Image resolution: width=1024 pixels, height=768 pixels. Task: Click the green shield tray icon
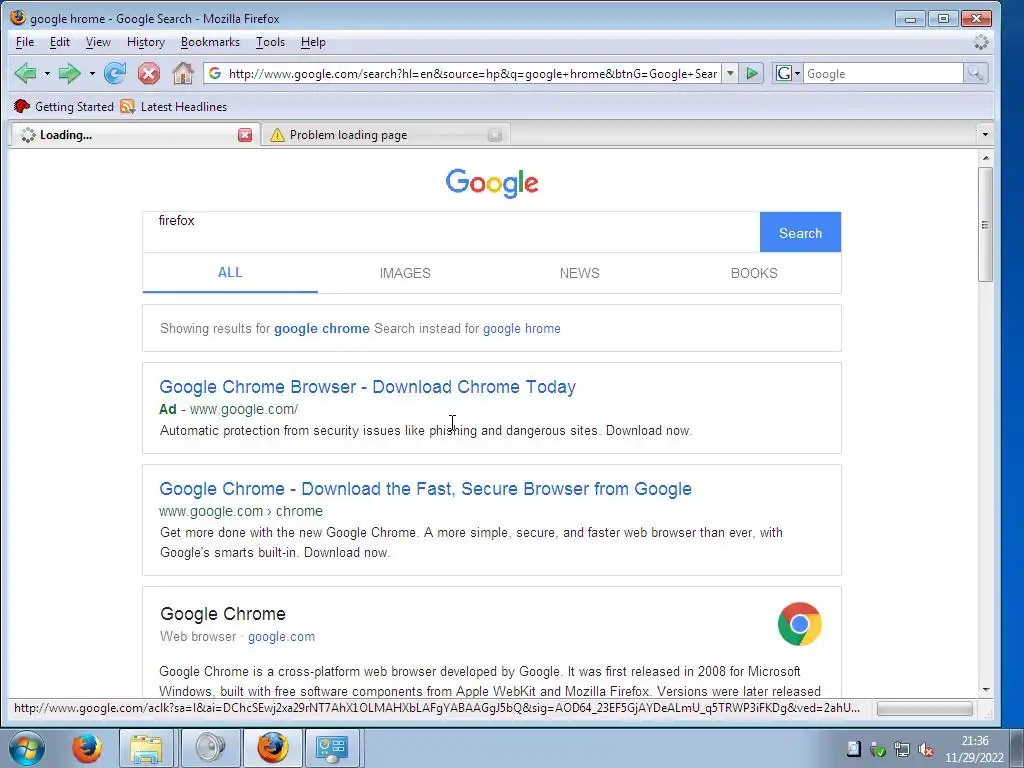(877, 750)
